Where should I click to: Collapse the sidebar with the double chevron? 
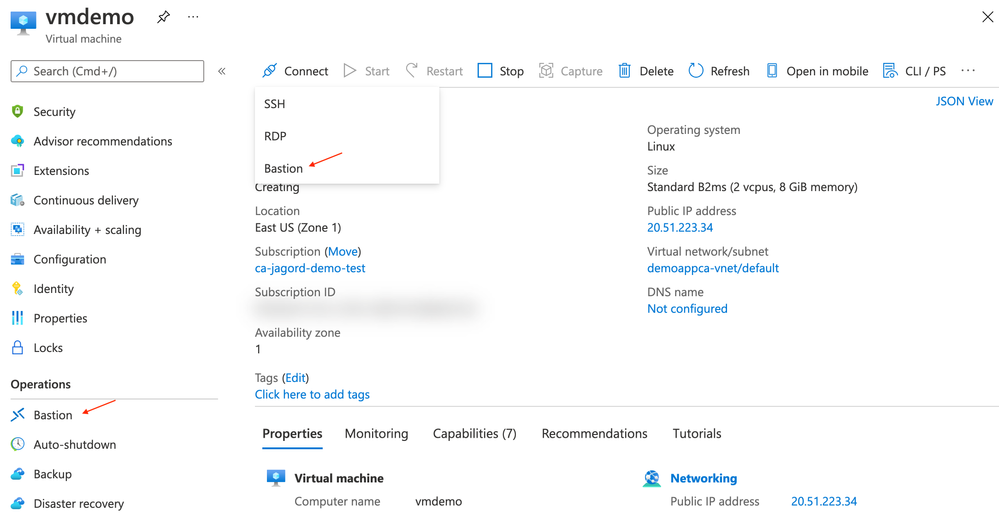coord(222,71)
